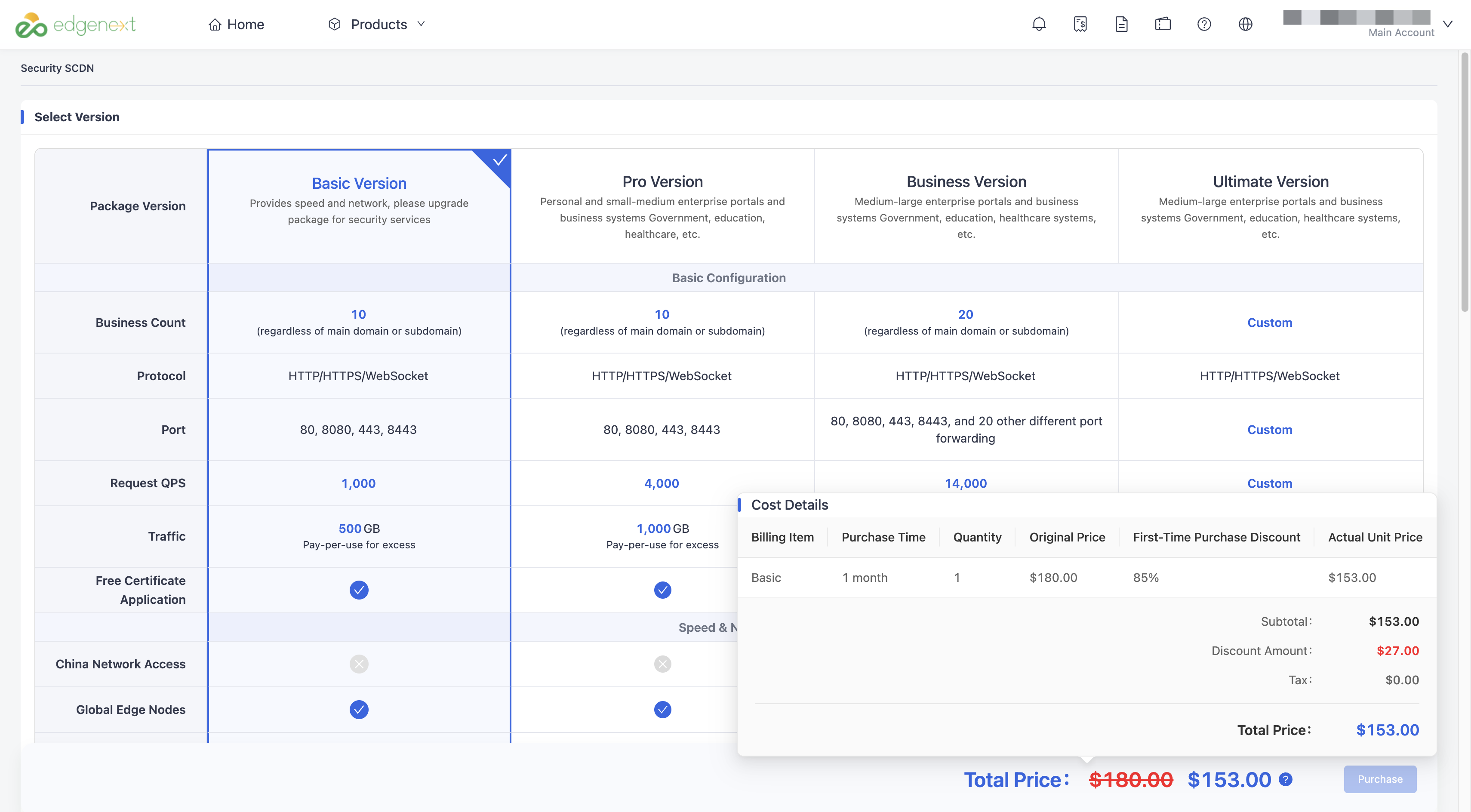Image resolution: width=1471 pixels, height=812 pixels.
Task: Open the billing receipt icon
Action: coord(1080,24)
